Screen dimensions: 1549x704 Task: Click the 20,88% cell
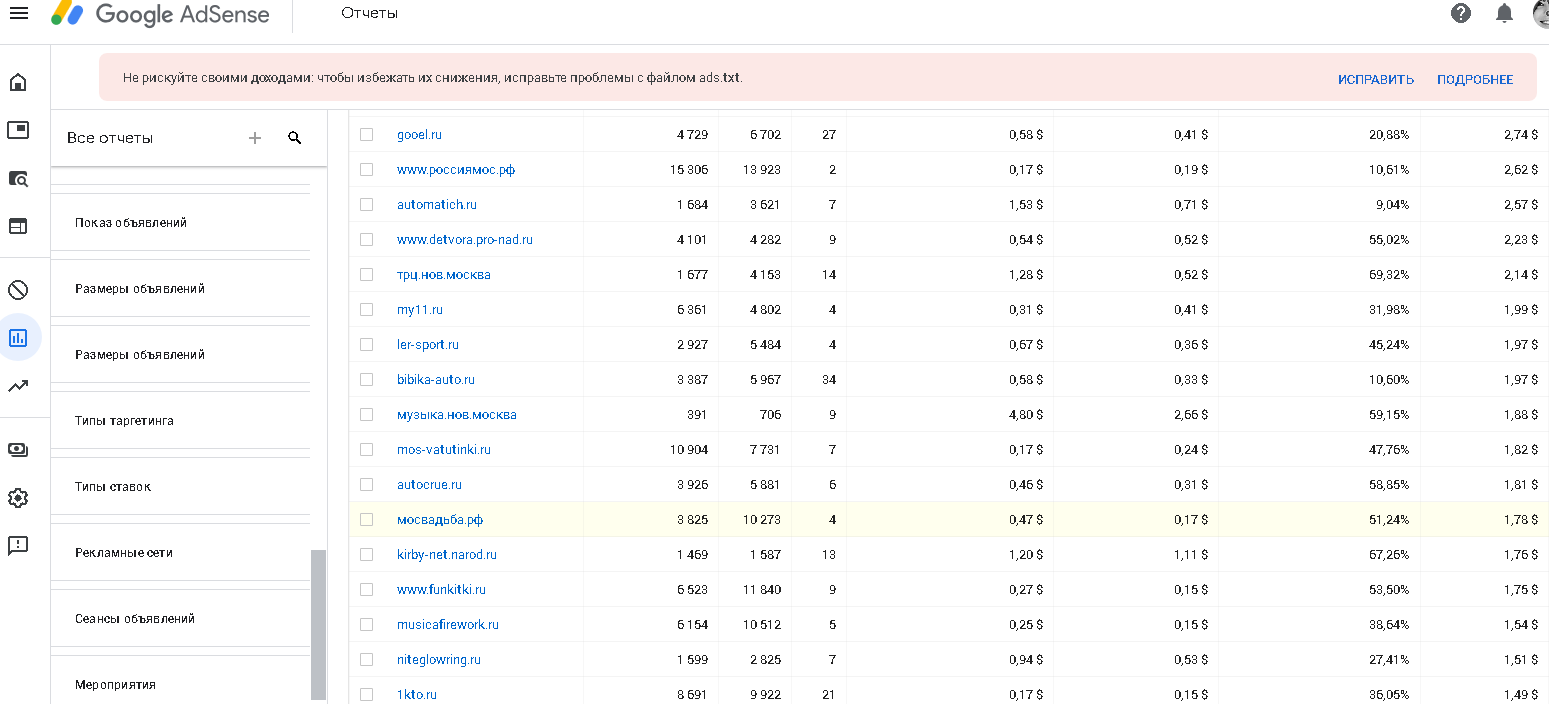1389,135
